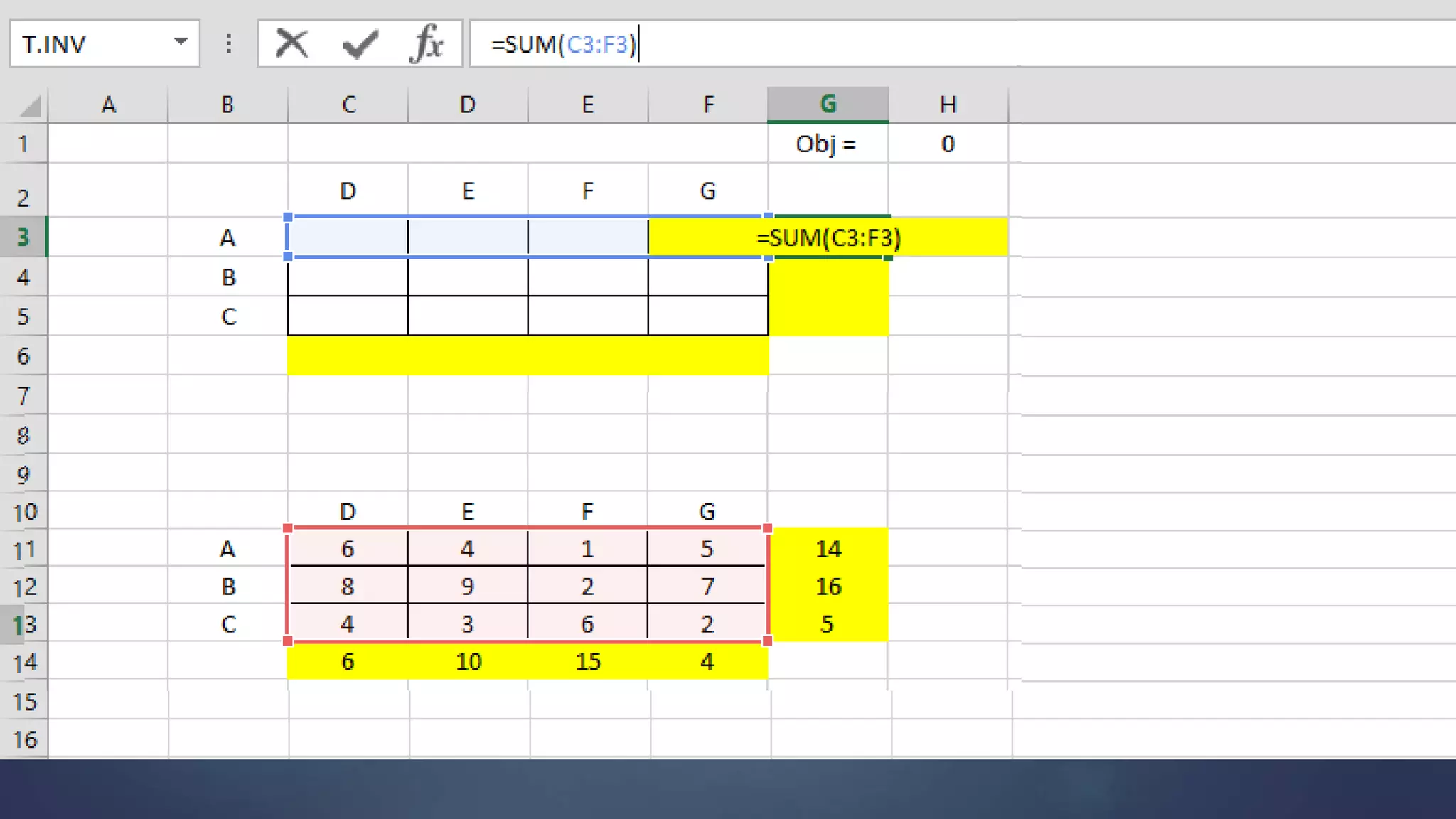Click cell H1 containing 0
This screenshot has height=819, width=1456.
click(x=948, y=144)
